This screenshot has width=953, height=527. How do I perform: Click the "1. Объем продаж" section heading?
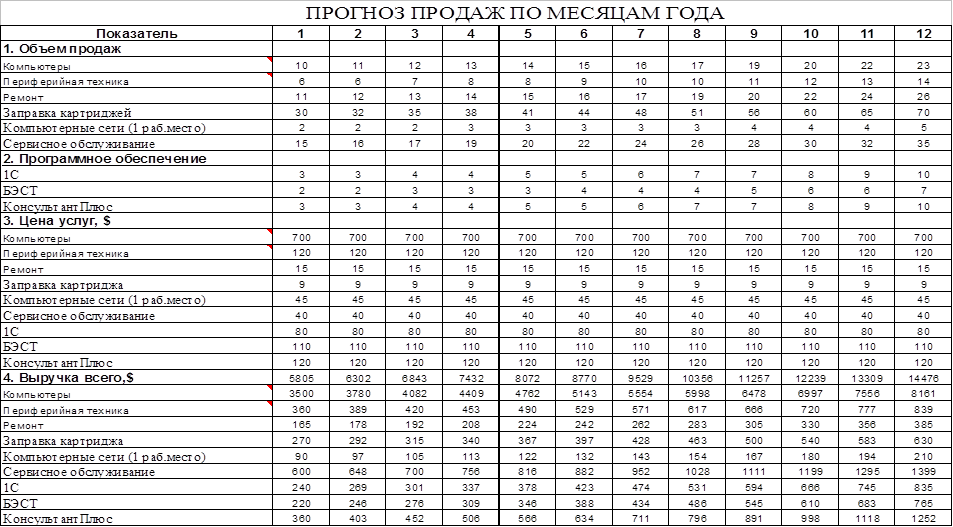tap(63, 48)
